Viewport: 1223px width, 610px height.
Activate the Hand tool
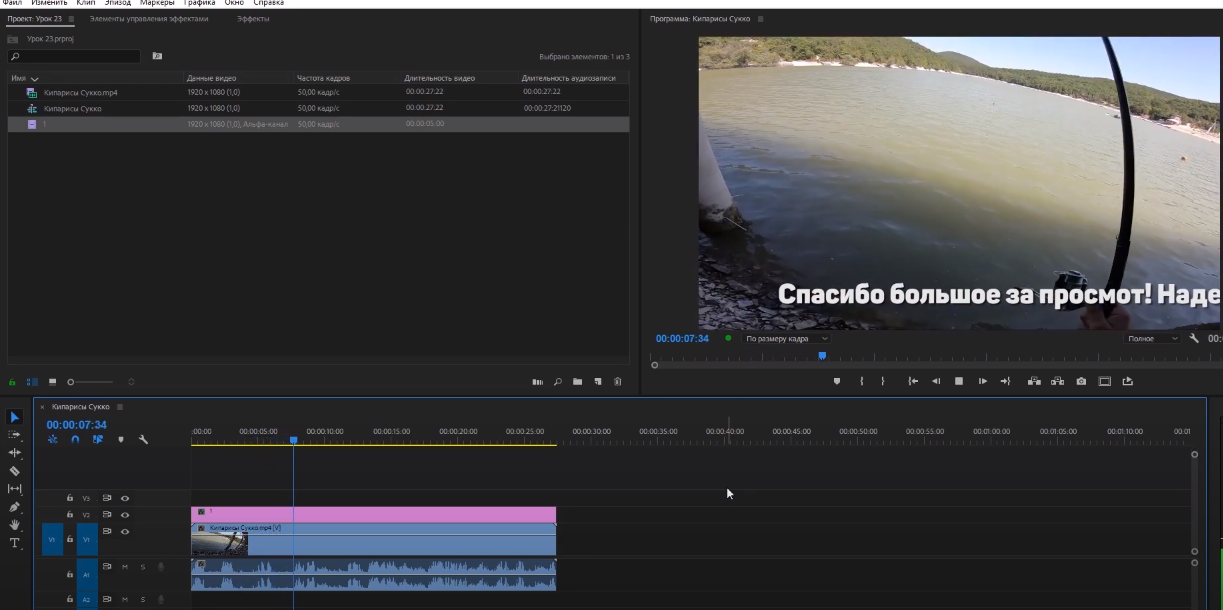tap(14, 523)
